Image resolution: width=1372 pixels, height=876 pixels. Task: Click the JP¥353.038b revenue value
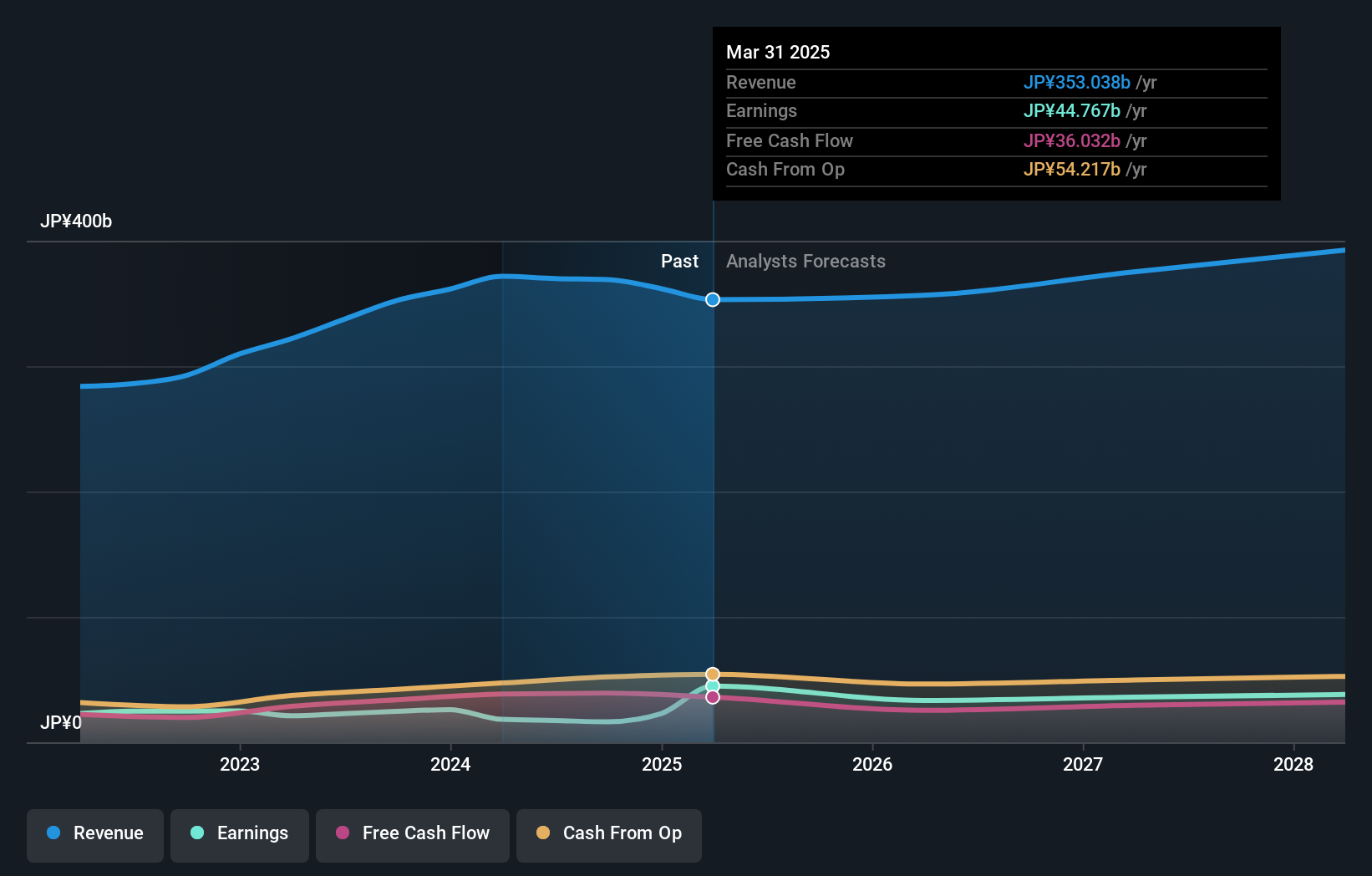[x=1077, y=83]
